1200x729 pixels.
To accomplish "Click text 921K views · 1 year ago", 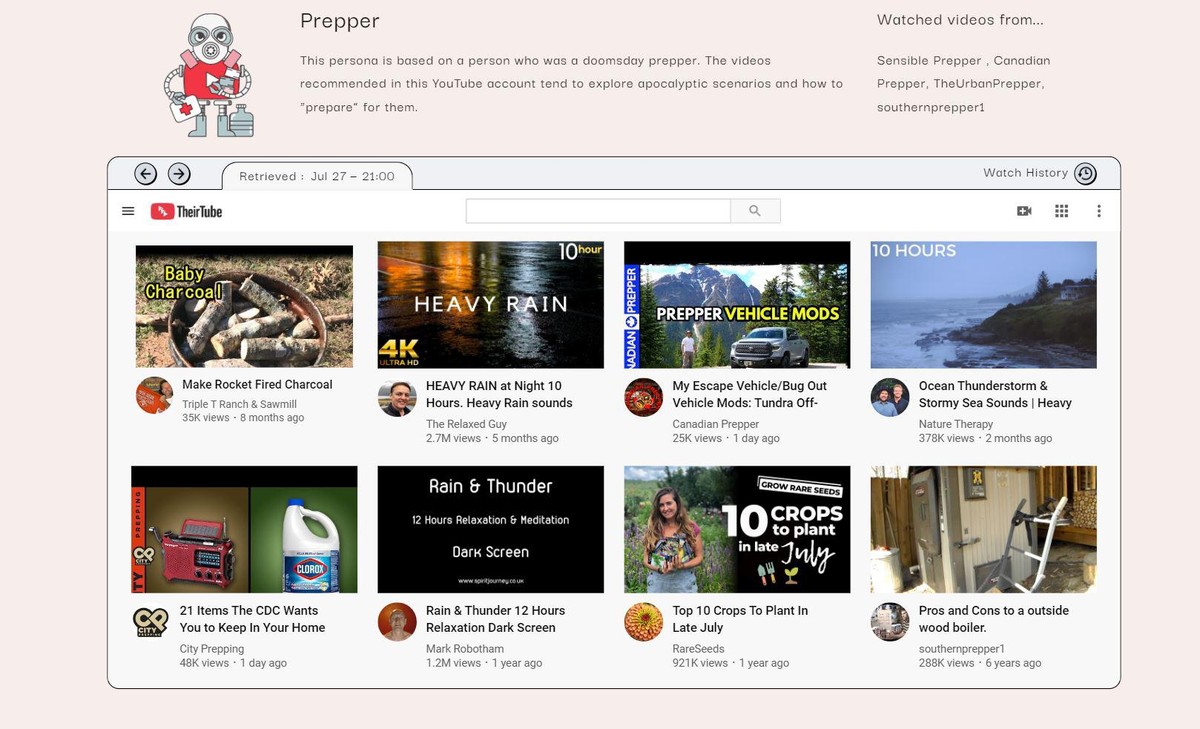I will pos(730,663).
